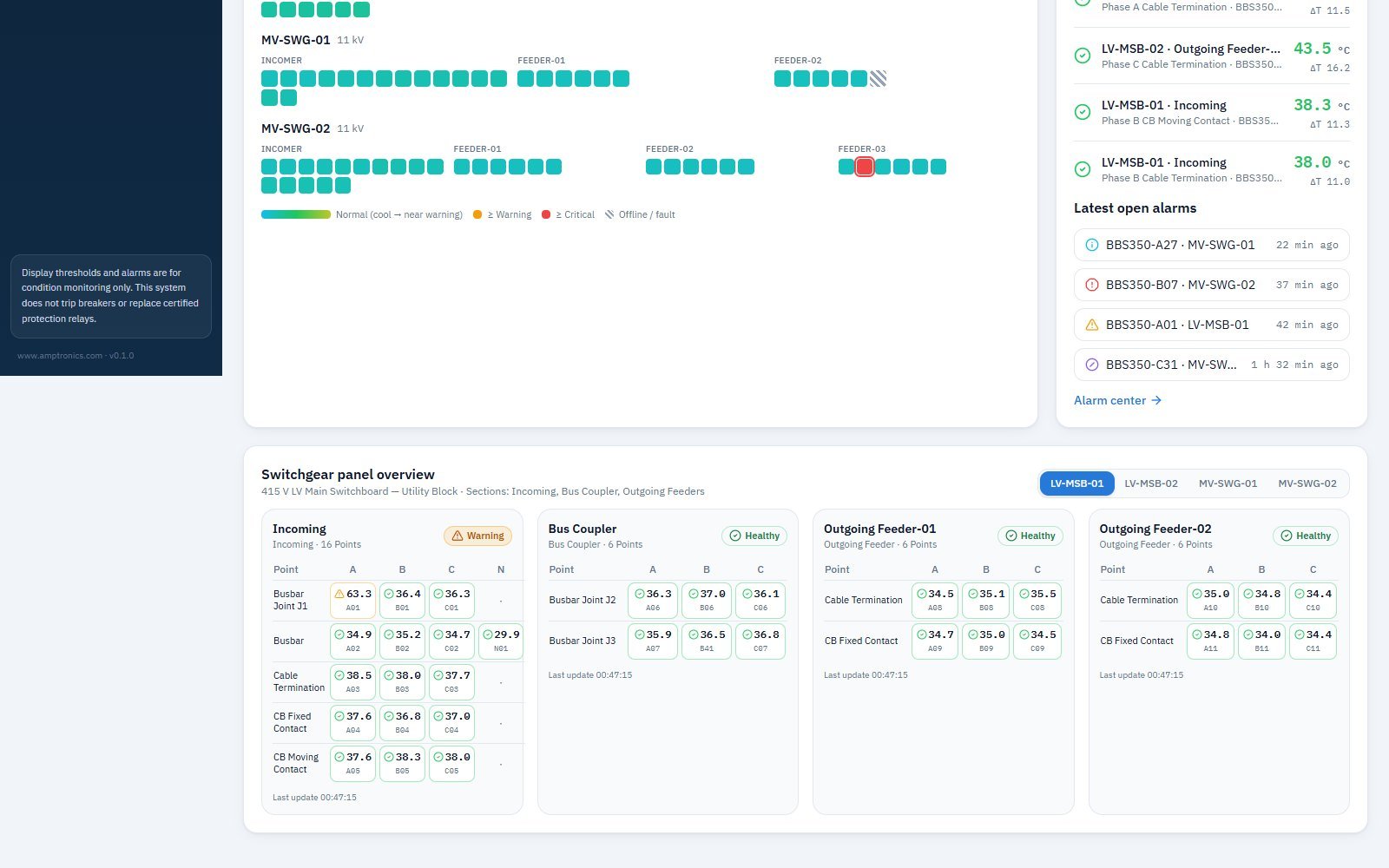Click the orange Warning legend dot
Image resolution: width=1389 pixels, height=868 pixels.
point(477,214)
